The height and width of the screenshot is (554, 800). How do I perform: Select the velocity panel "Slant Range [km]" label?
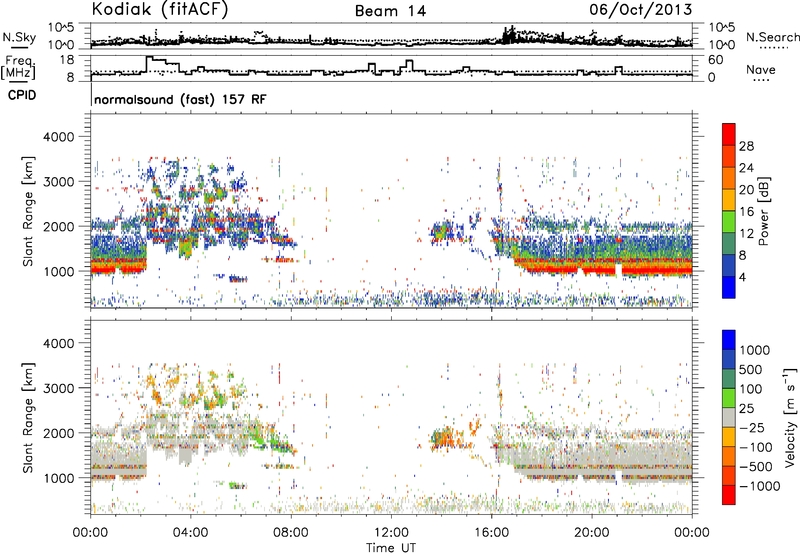point(28,418)
